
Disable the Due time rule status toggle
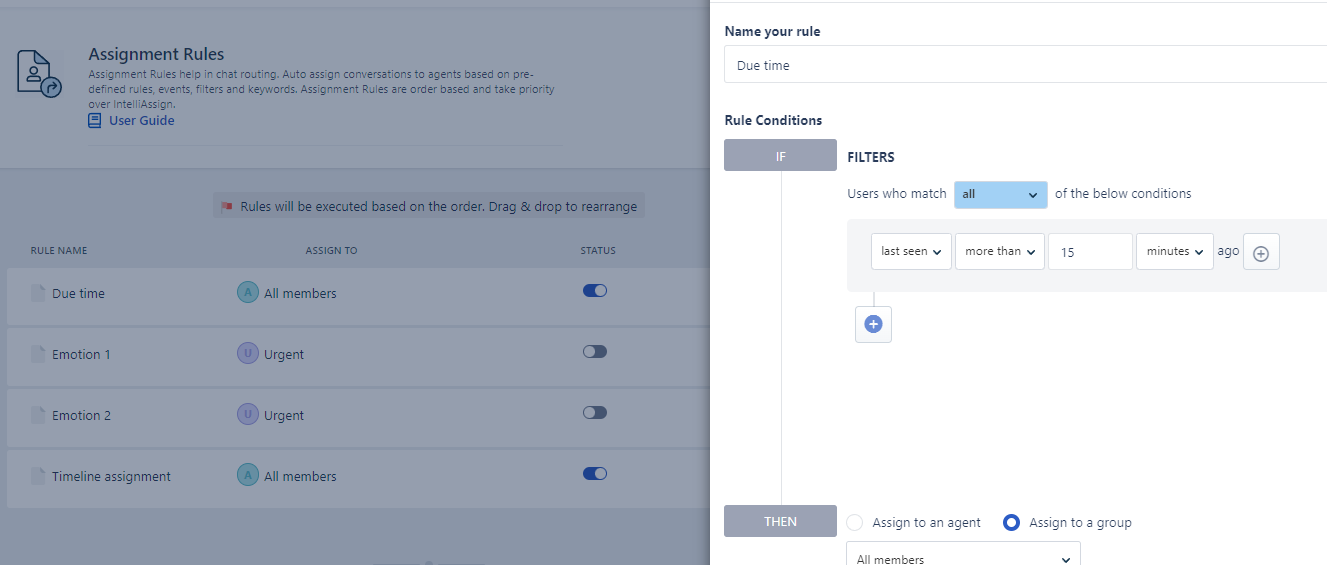595,291
